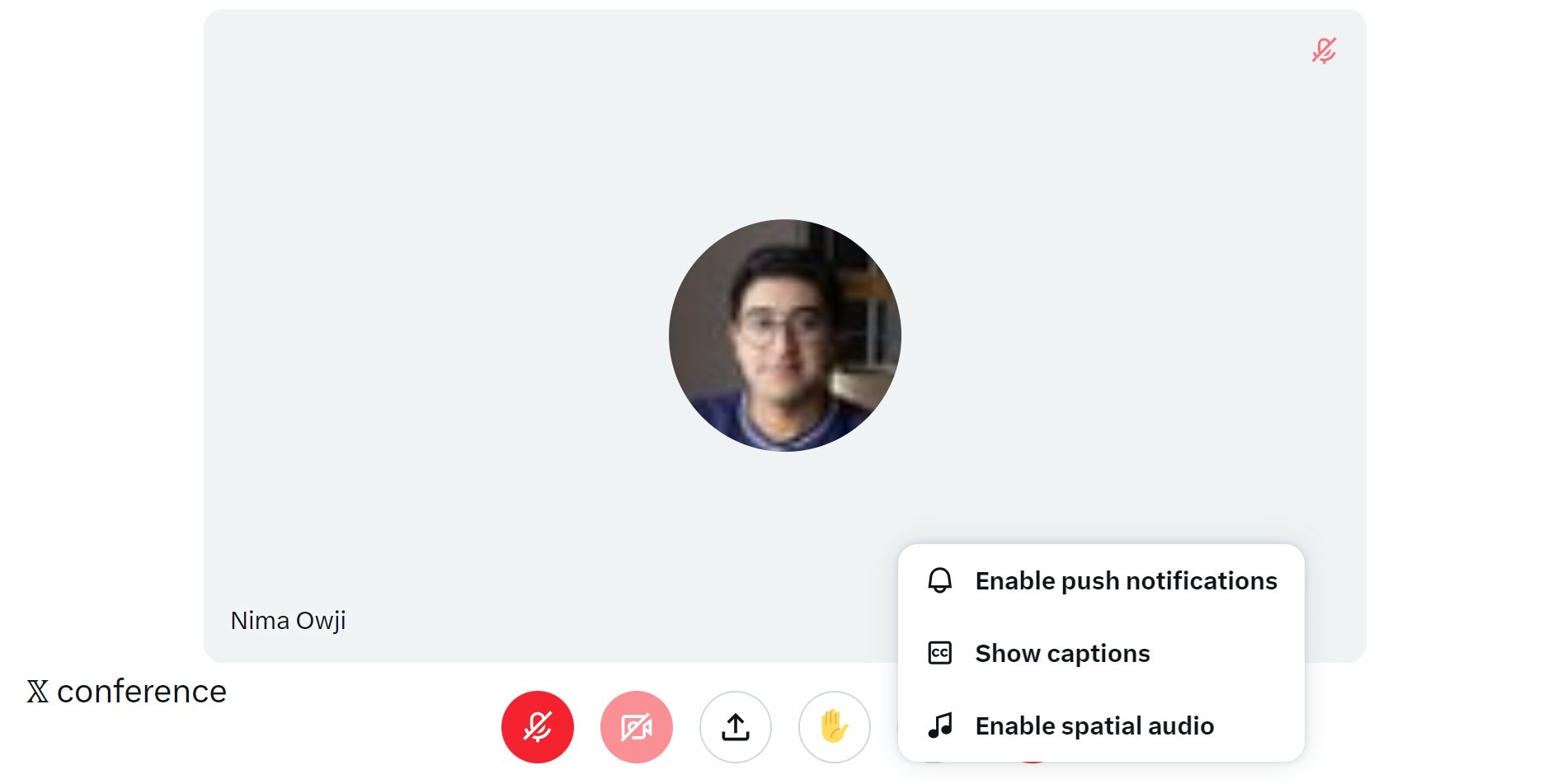1562x784 pixels.
Task: Click the muted microphone indicator on the tile
Action: click(x=1324, y=50)
